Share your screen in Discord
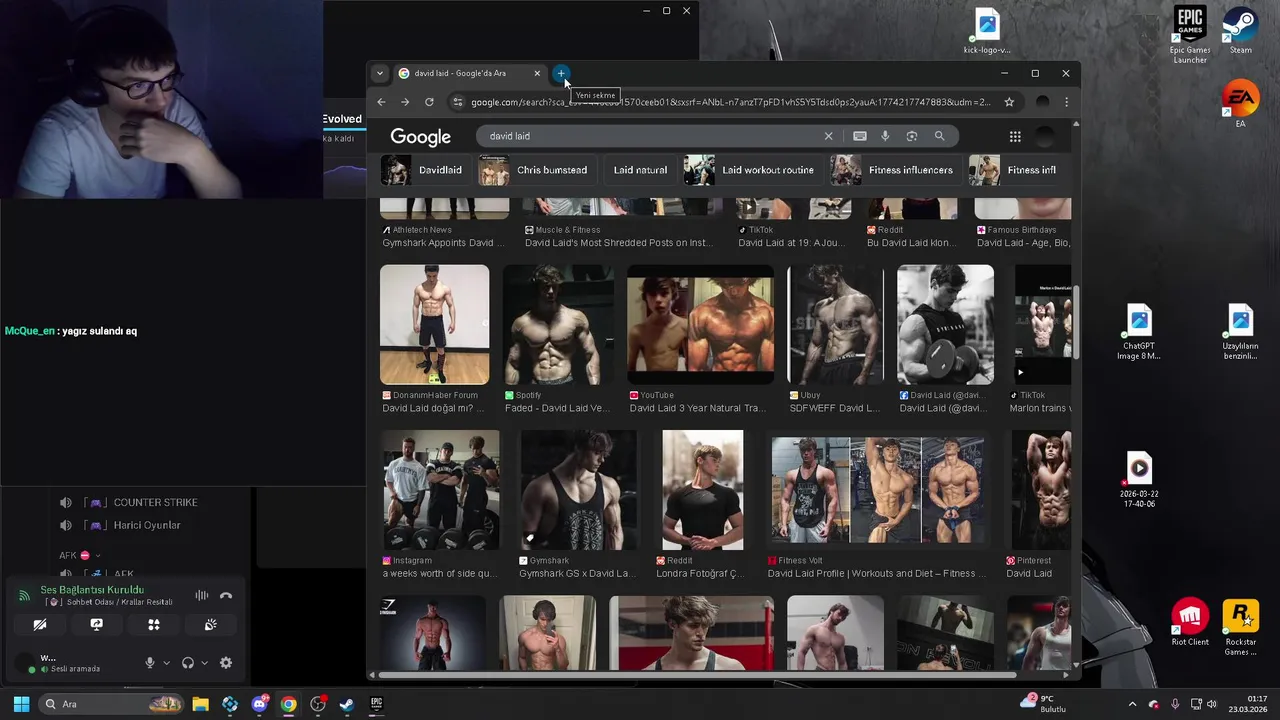The width and height of the screenshot is (1280, 720). (97, 624)
